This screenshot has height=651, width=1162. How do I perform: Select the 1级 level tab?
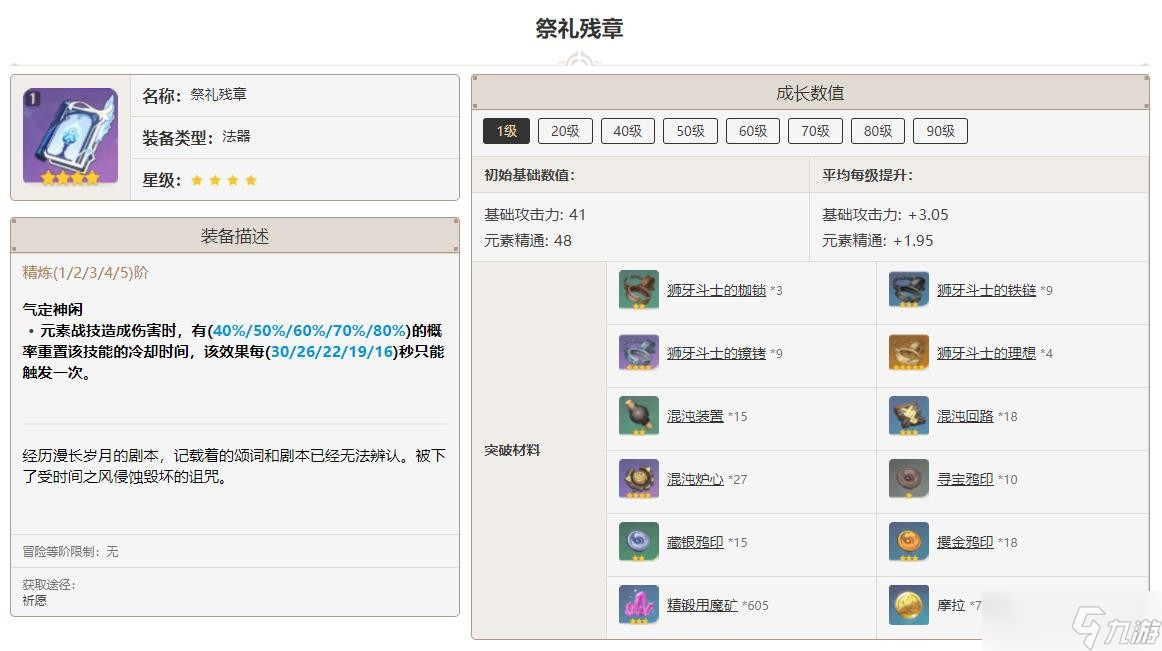click(506, 131)
